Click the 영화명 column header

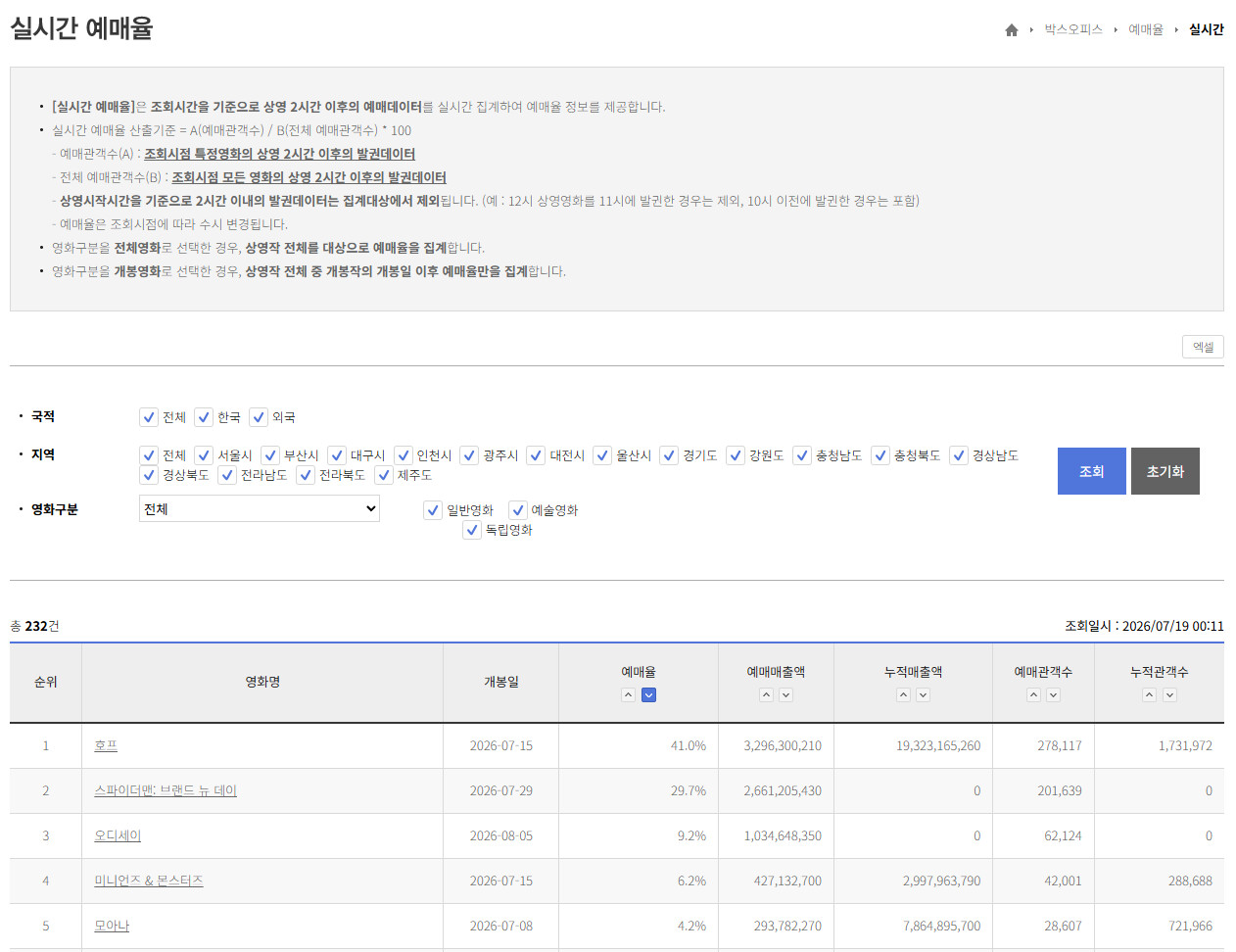tap(262, 683)
